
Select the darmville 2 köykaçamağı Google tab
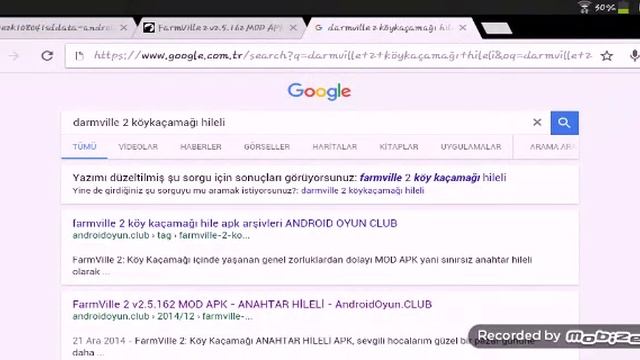click(390, 28)
